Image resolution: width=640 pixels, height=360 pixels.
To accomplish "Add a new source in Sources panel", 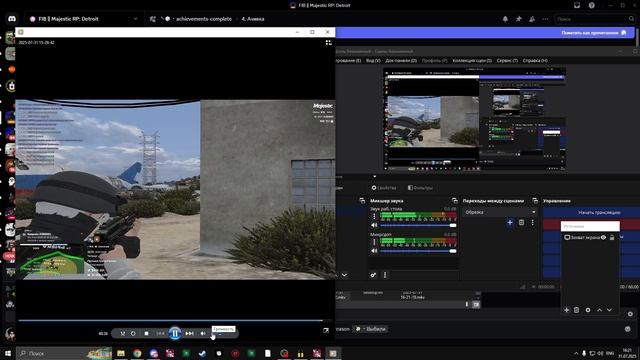I will point(567,310).
